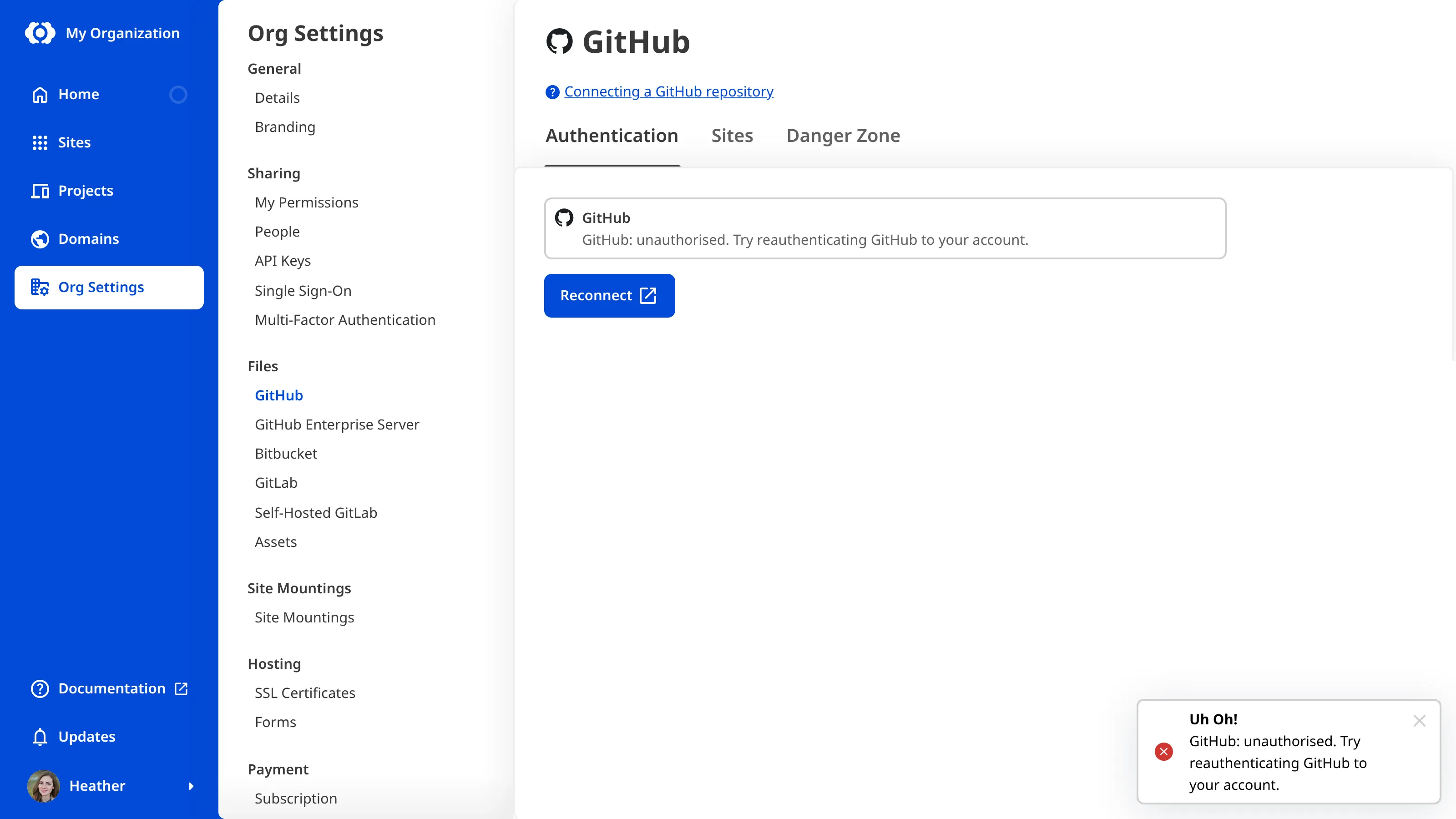
Task: Click the large GitHub logo in heading
Action: click(560, 41)
